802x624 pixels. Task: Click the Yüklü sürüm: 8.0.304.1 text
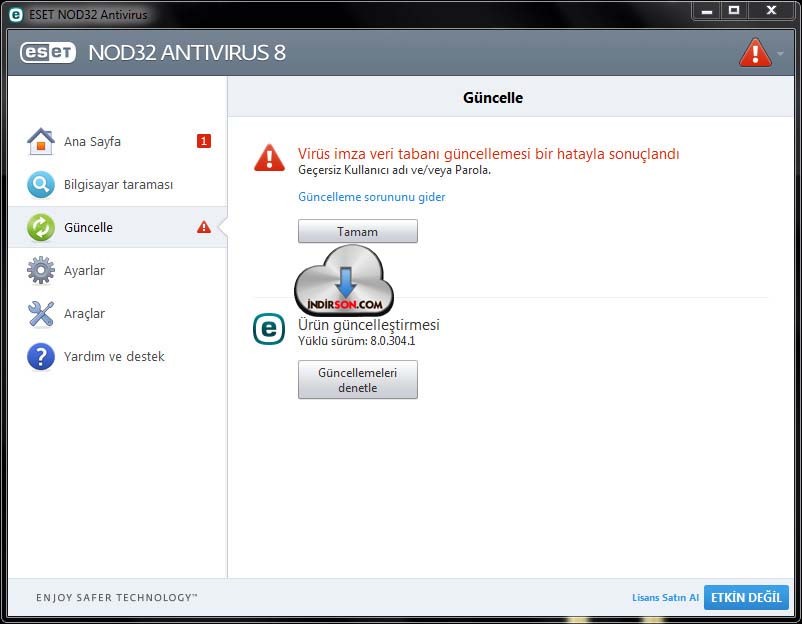(x=357, y=341)
